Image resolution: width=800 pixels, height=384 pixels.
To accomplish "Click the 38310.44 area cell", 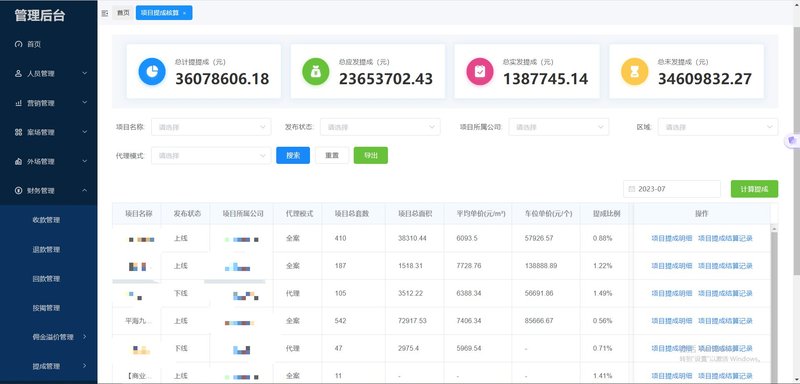I will [x=412, y=238].
